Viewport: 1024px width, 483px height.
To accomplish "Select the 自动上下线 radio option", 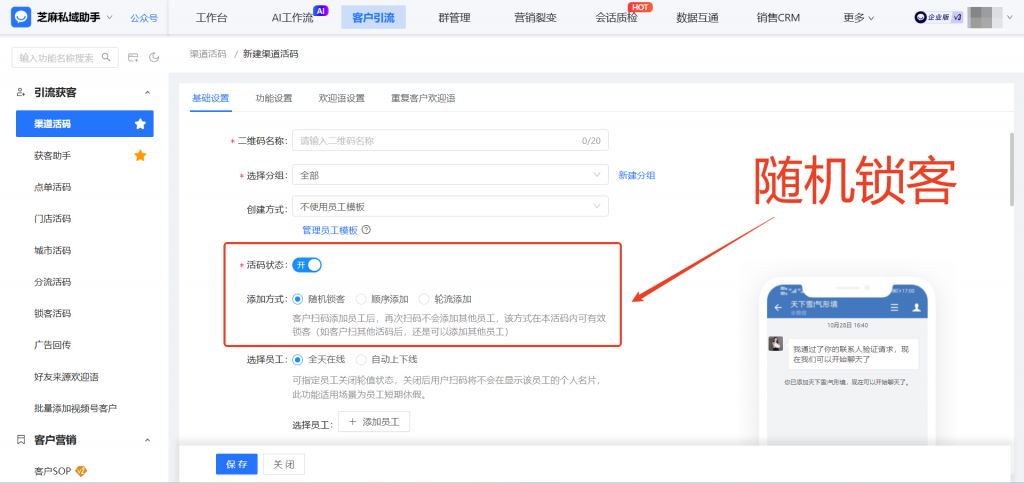I will click(360, 359).
